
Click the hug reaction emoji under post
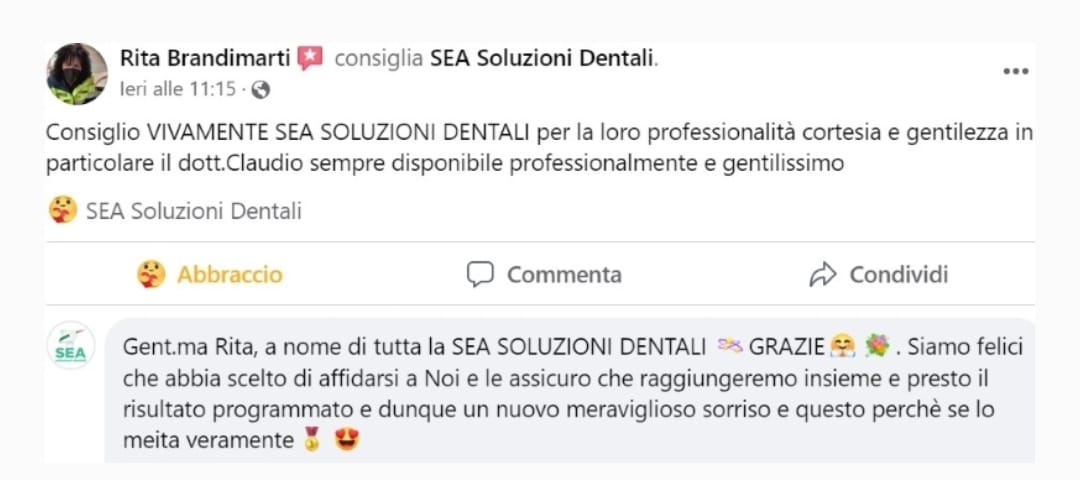(x=63, y=210)
